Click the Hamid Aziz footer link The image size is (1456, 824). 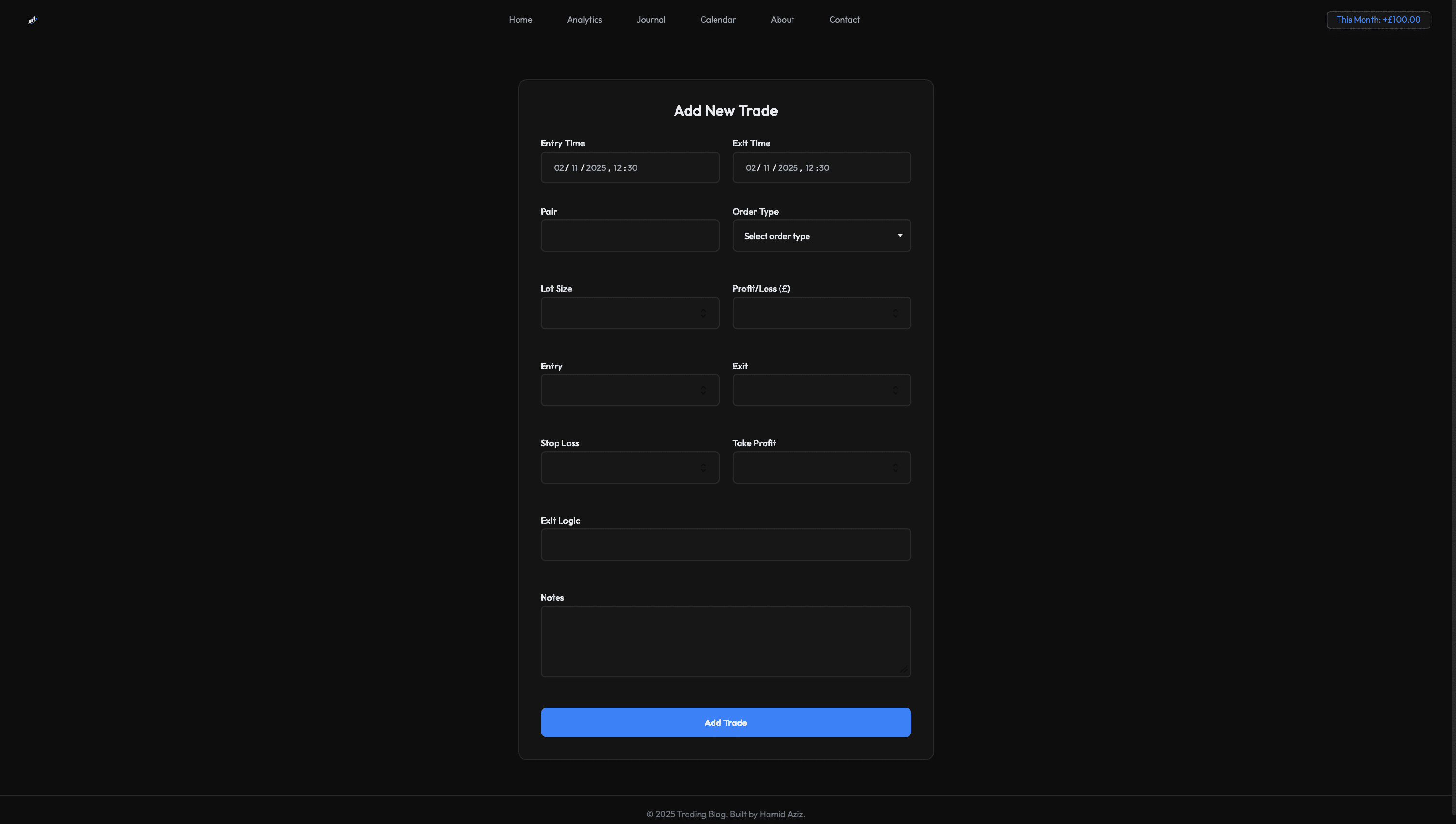[781, 813]
